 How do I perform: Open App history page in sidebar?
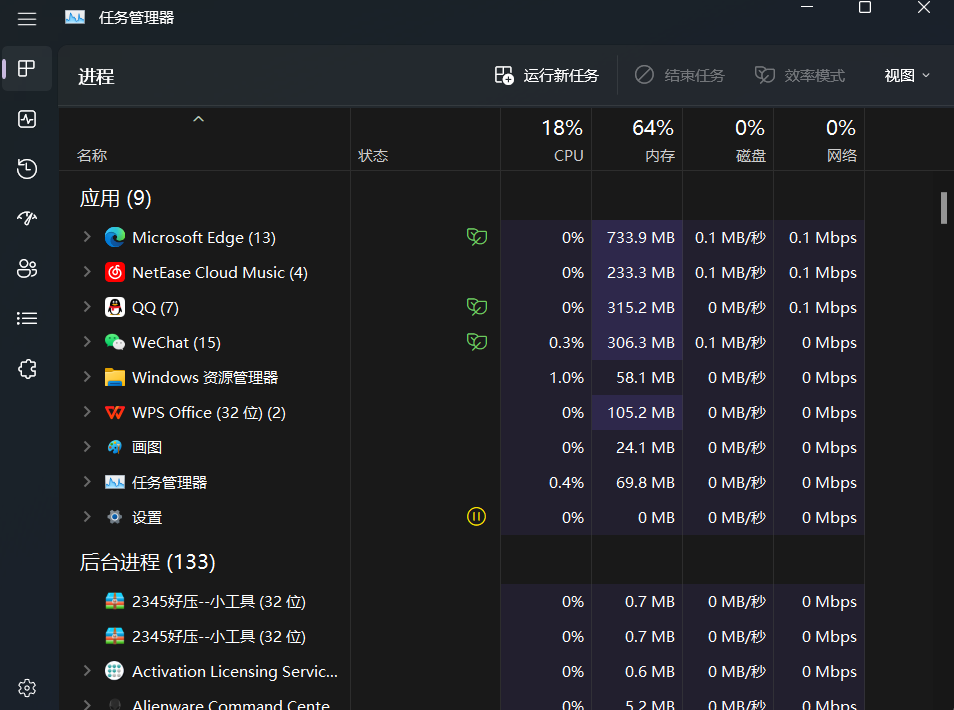tap(27, 169)
